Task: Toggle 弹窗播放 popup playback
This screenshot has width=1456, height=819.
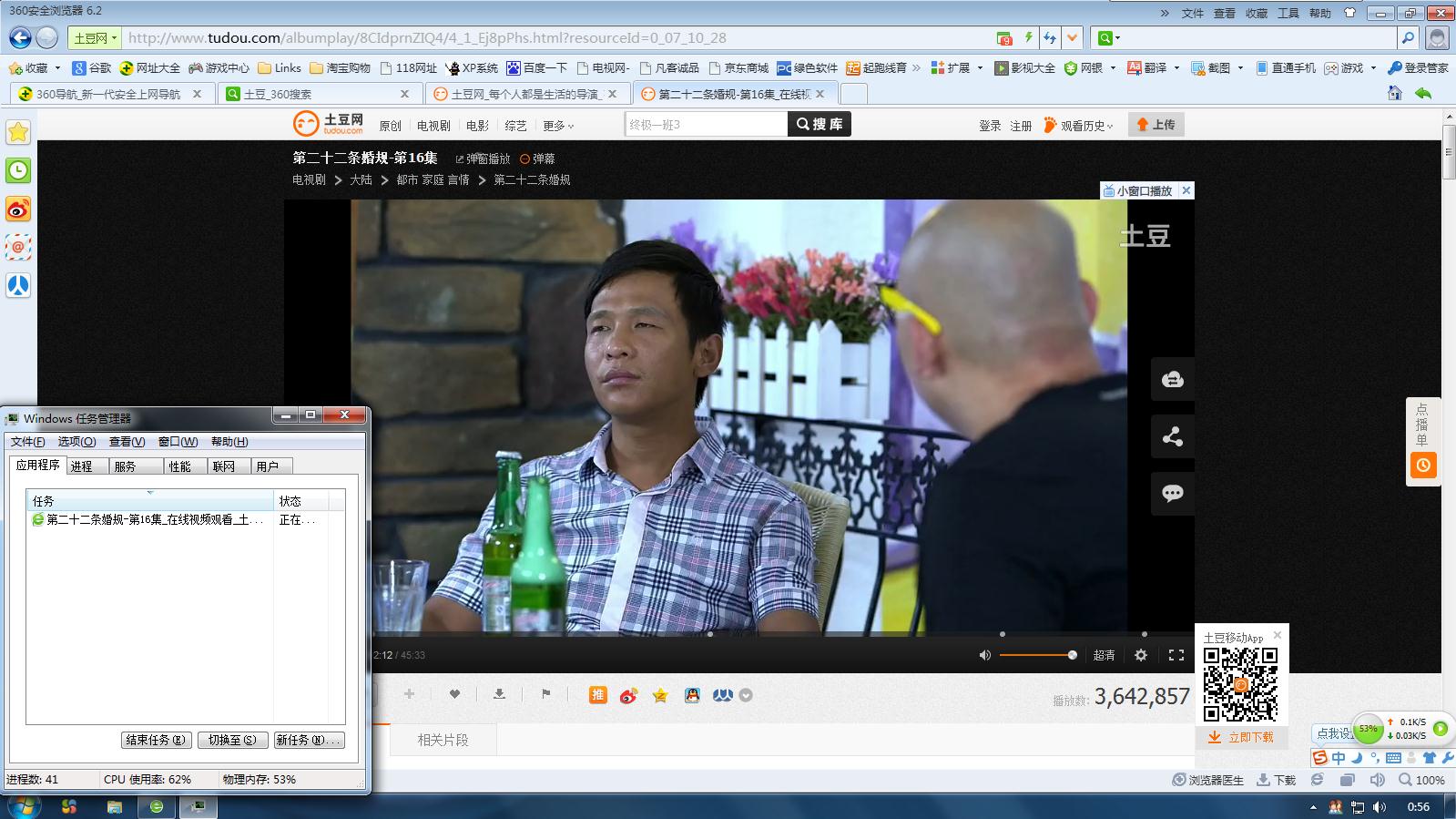Action: [484, 159]
